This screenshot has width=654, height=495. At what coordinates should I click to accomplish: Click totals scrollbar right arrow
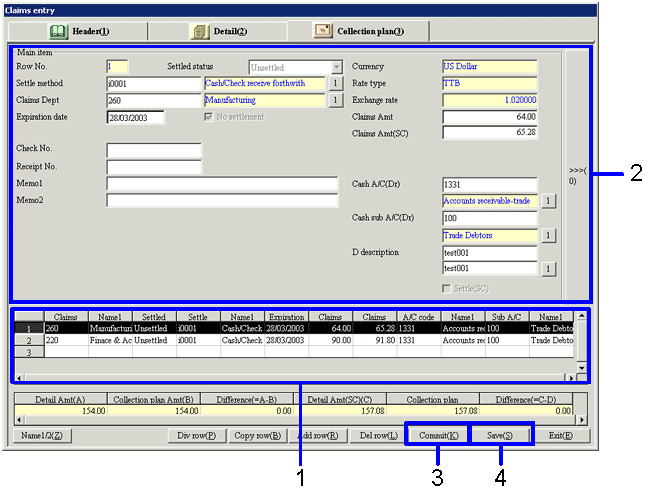pyautogui.click(x=582, y=420)
